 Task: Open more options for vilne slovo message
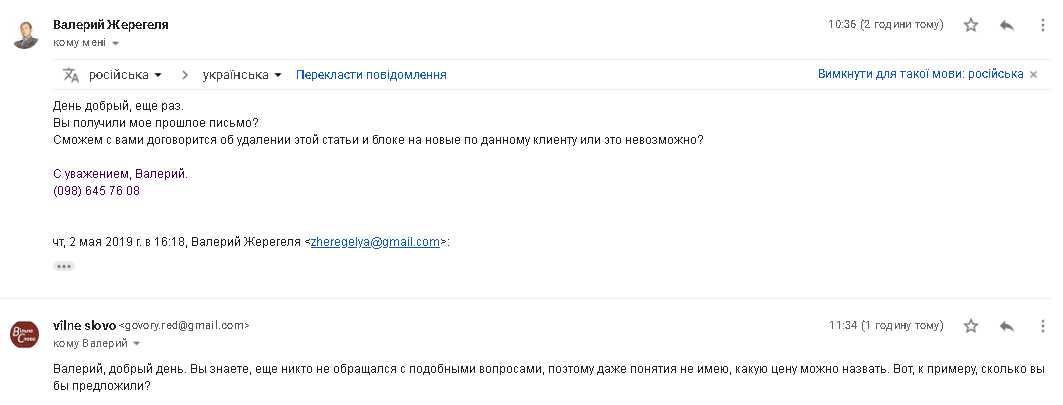1043,326
